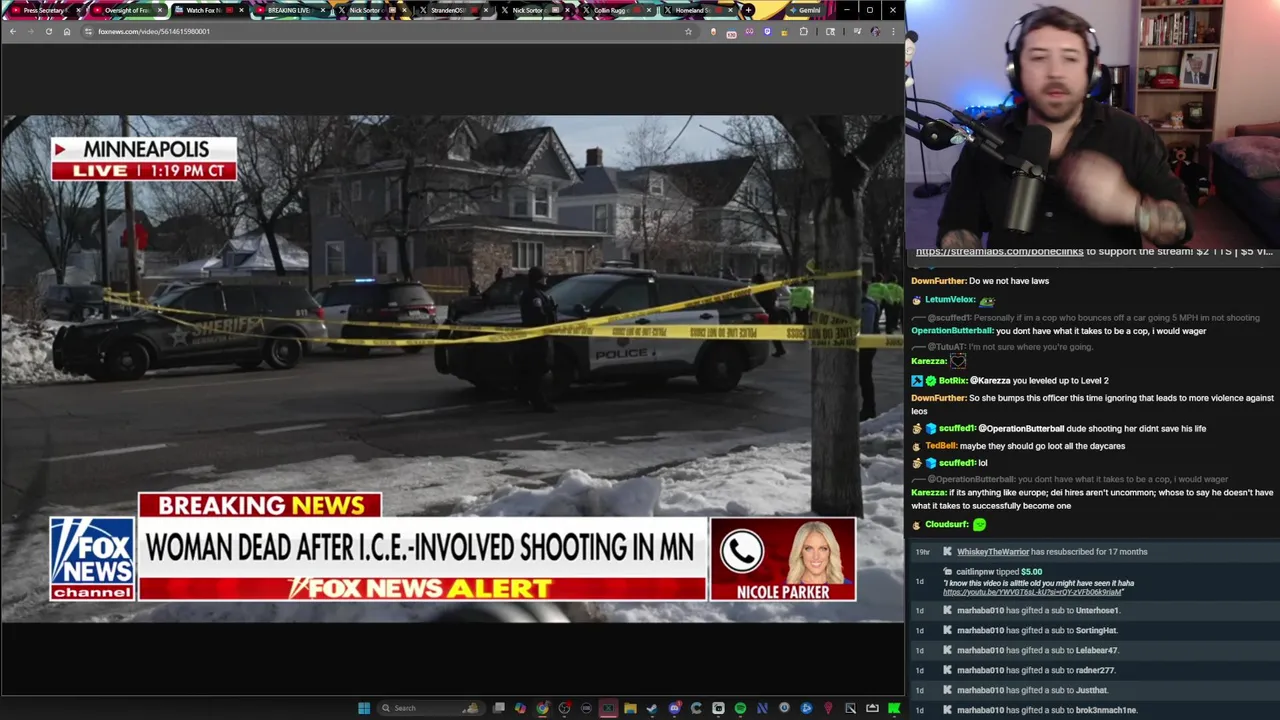Close the BREAKING LIVE tab
Screen dimensions: 1280x720
(323, 10)
